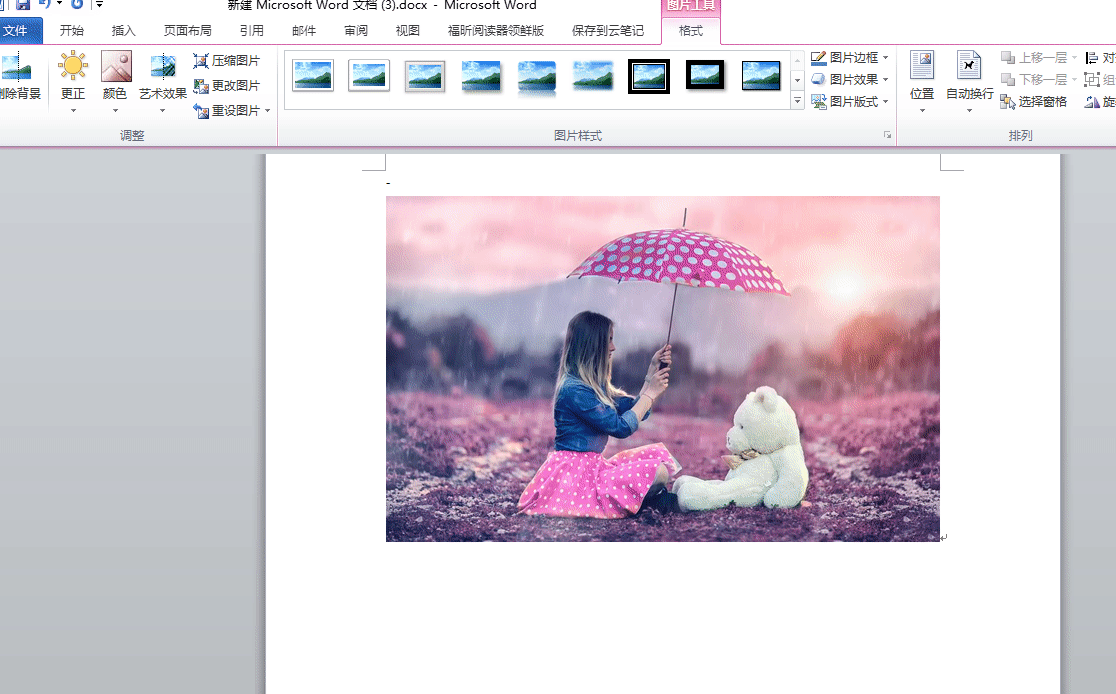Open the Selection Pane (选择窗格)
Screen dimensions: 1116x694
tap(1034, 102)
